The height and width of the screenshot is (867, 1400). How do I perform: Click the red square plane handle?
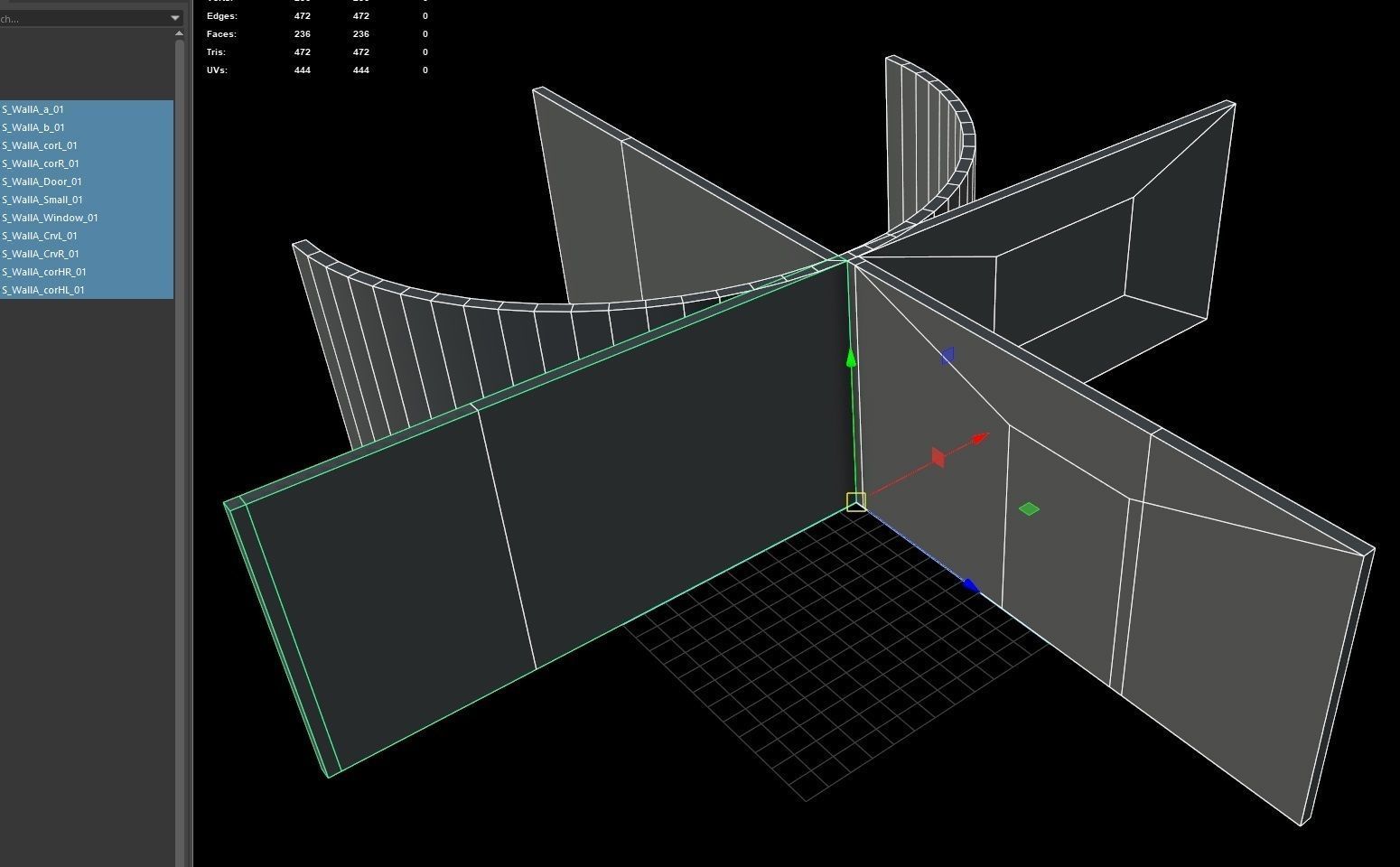coord(938,458)
